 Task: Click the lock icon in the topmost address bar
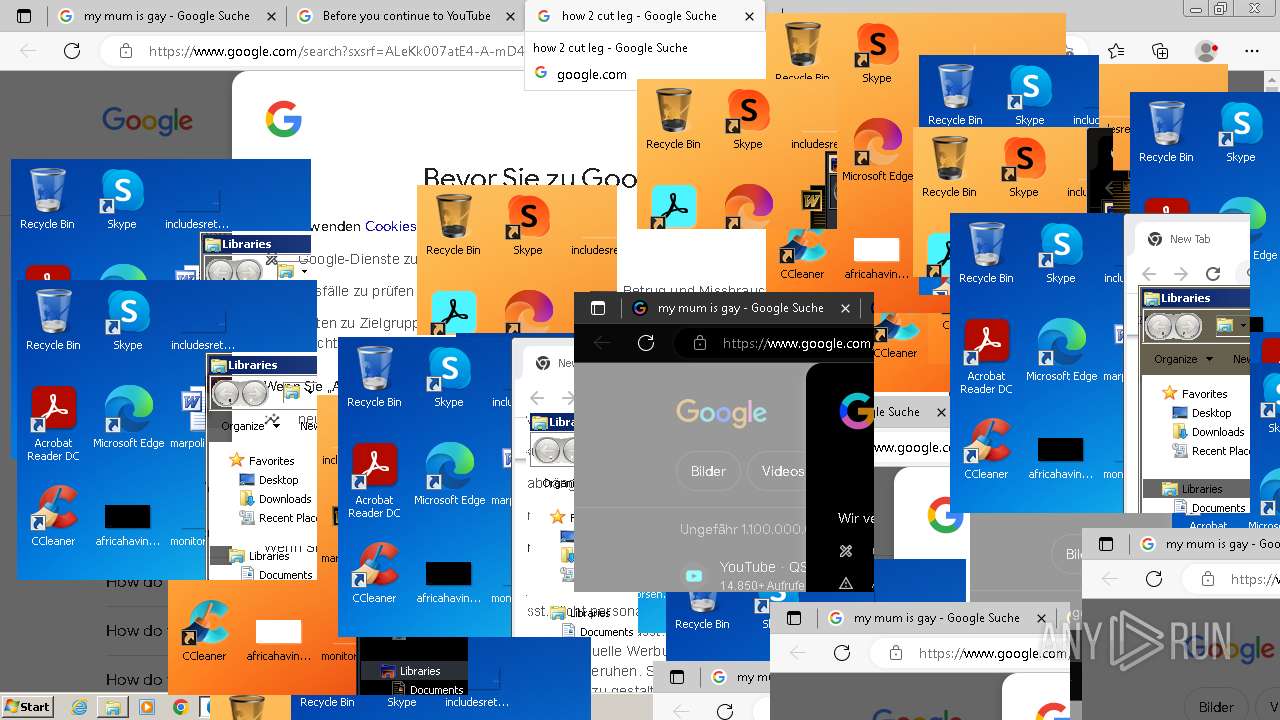125,51
